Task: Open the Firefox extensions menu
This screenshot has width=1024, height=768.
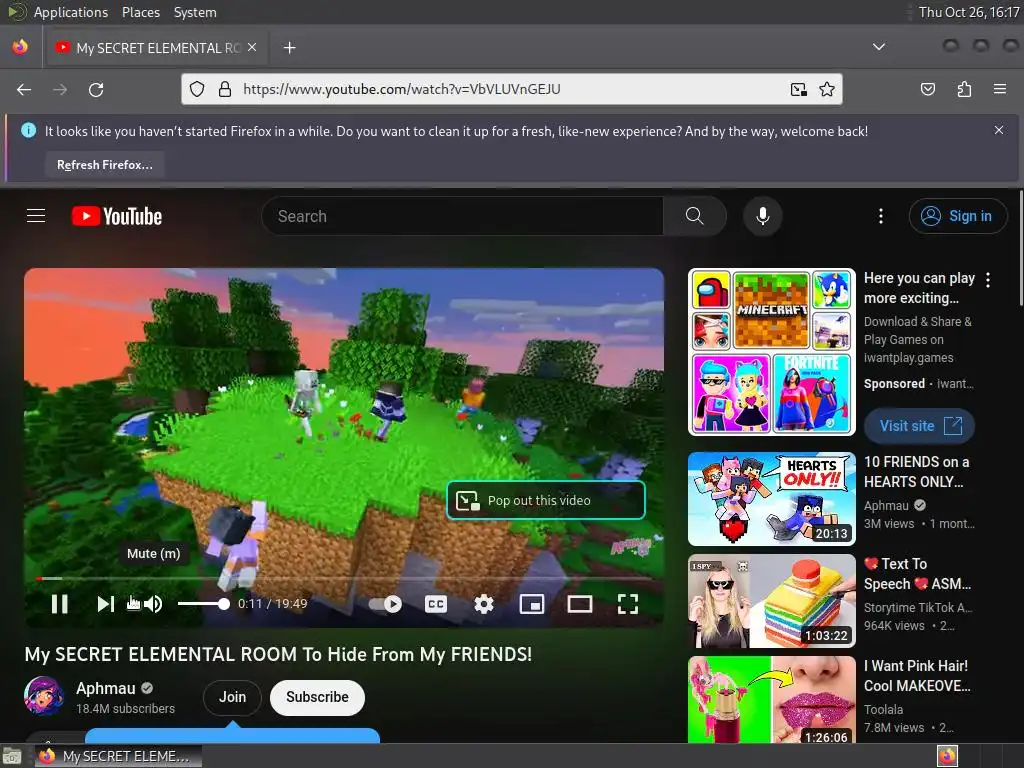Action: point(964,89)
